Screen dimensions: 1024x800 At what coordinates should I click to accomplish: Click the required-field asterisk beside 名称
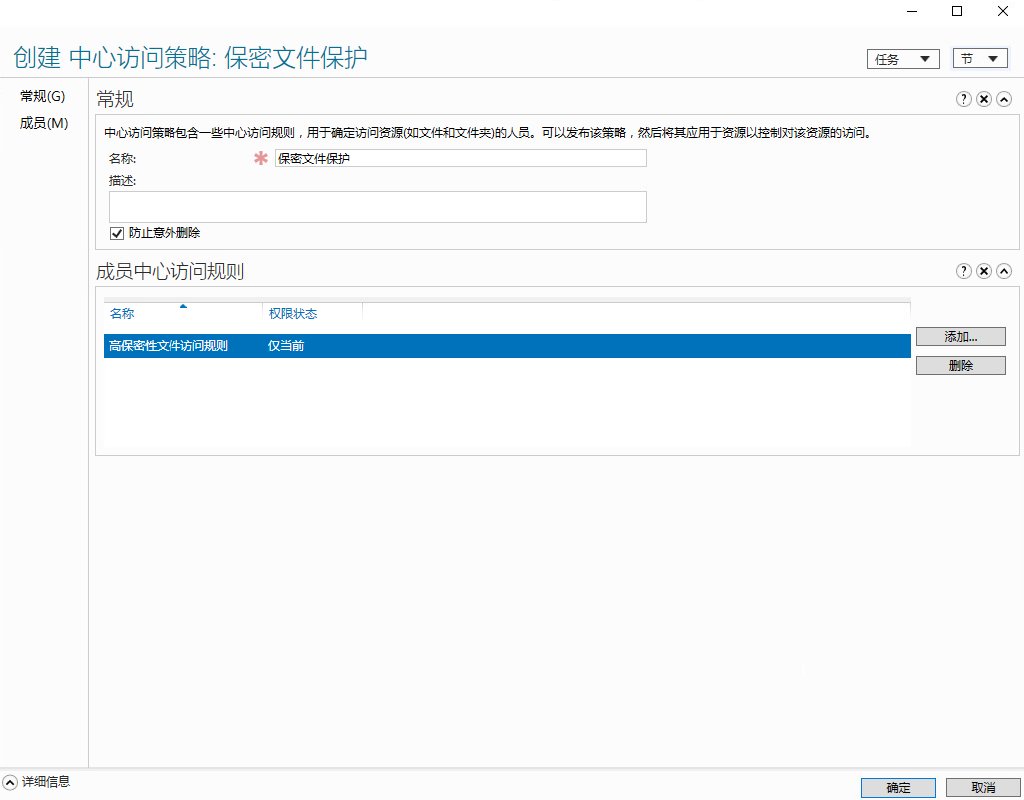[x=259, y=157]
